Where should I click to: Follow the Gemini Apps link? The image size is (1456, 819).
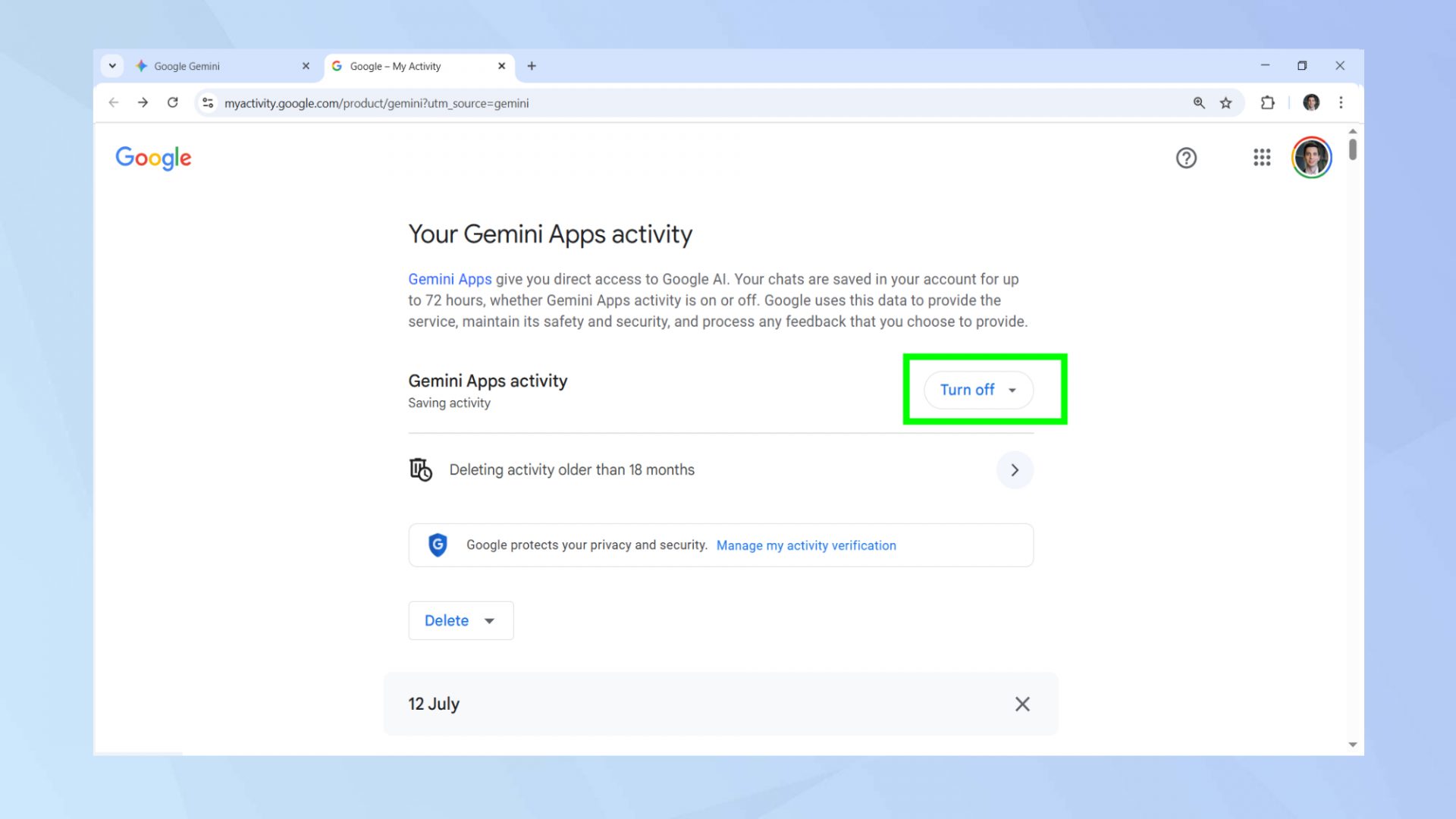point(450,279)
